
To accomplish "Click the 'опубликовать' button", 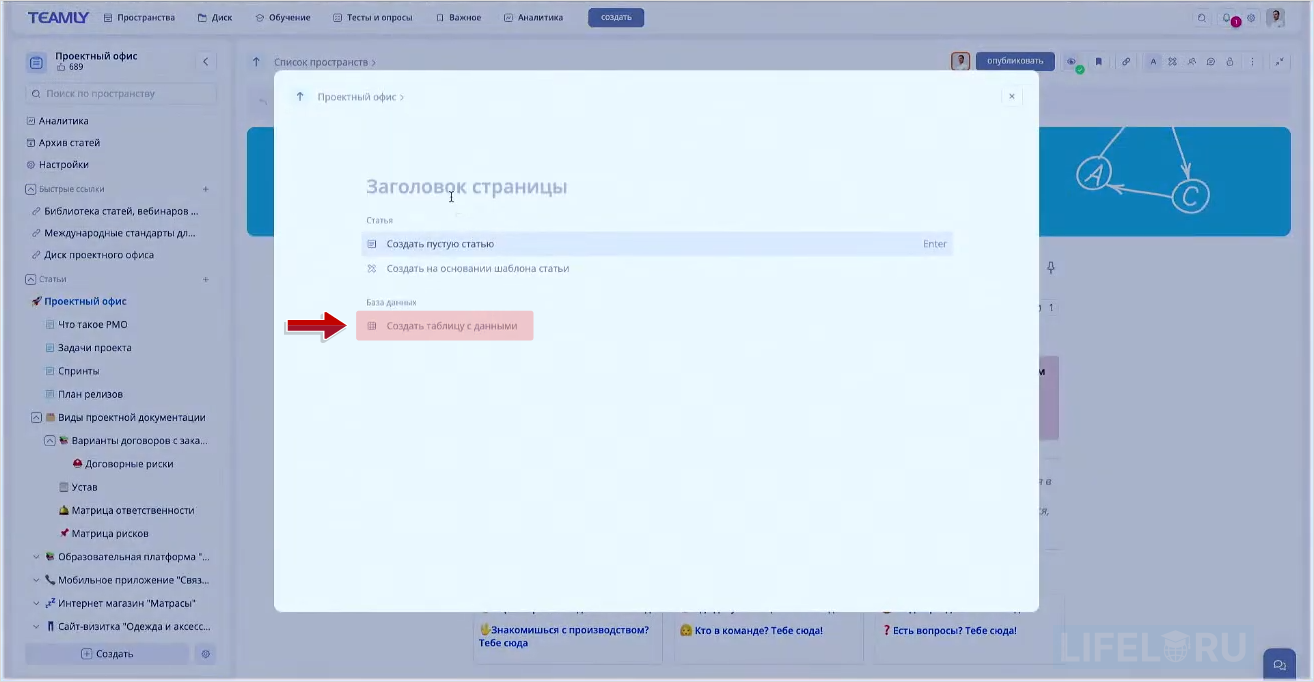I will click(1016, 61).
